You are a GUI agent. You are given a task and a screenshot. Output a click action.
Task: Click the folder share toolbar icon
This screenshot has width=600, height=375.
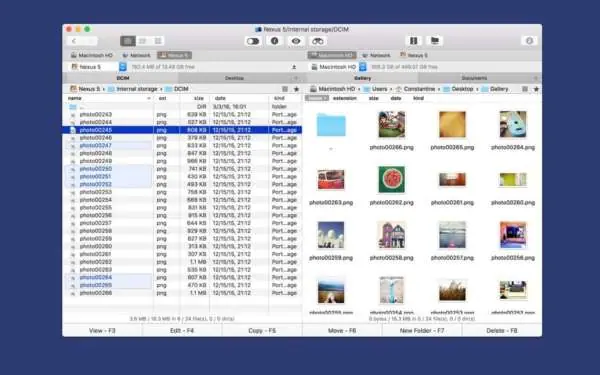click(435, 41)
